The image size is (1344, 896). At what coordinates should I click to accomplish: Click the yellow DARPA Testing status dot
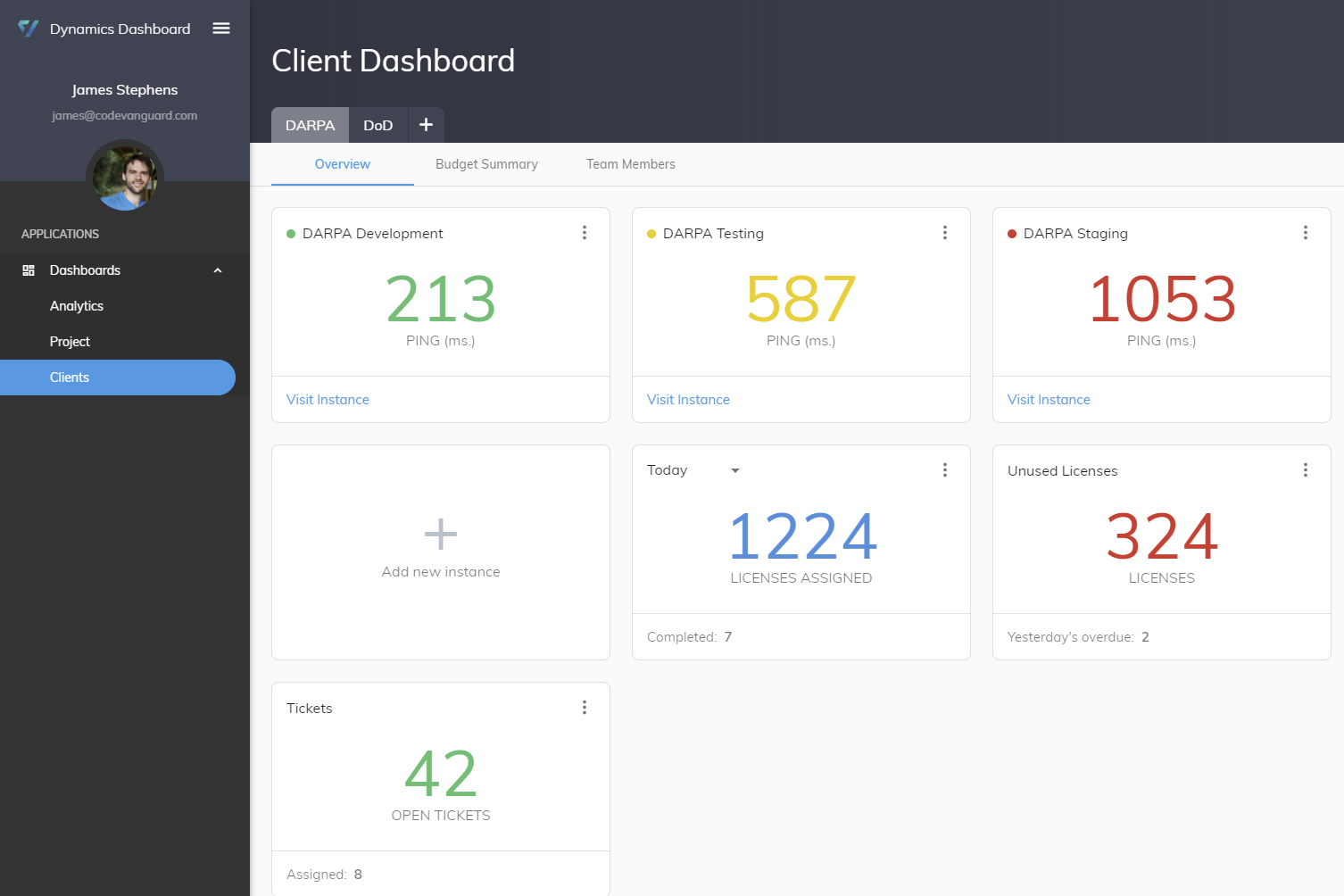[x=651, y=234]
